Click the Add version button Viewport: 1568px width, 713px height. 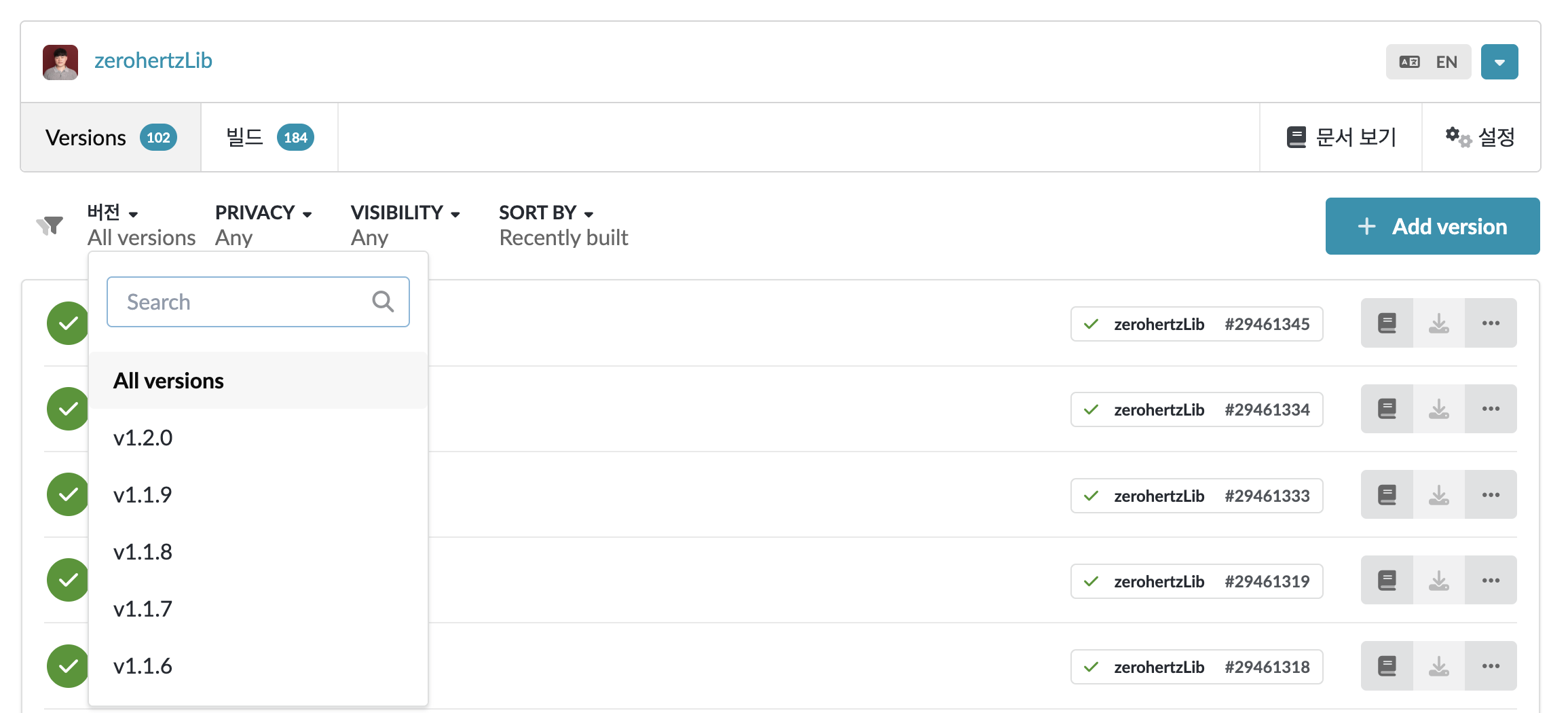tap(1432, 226)
